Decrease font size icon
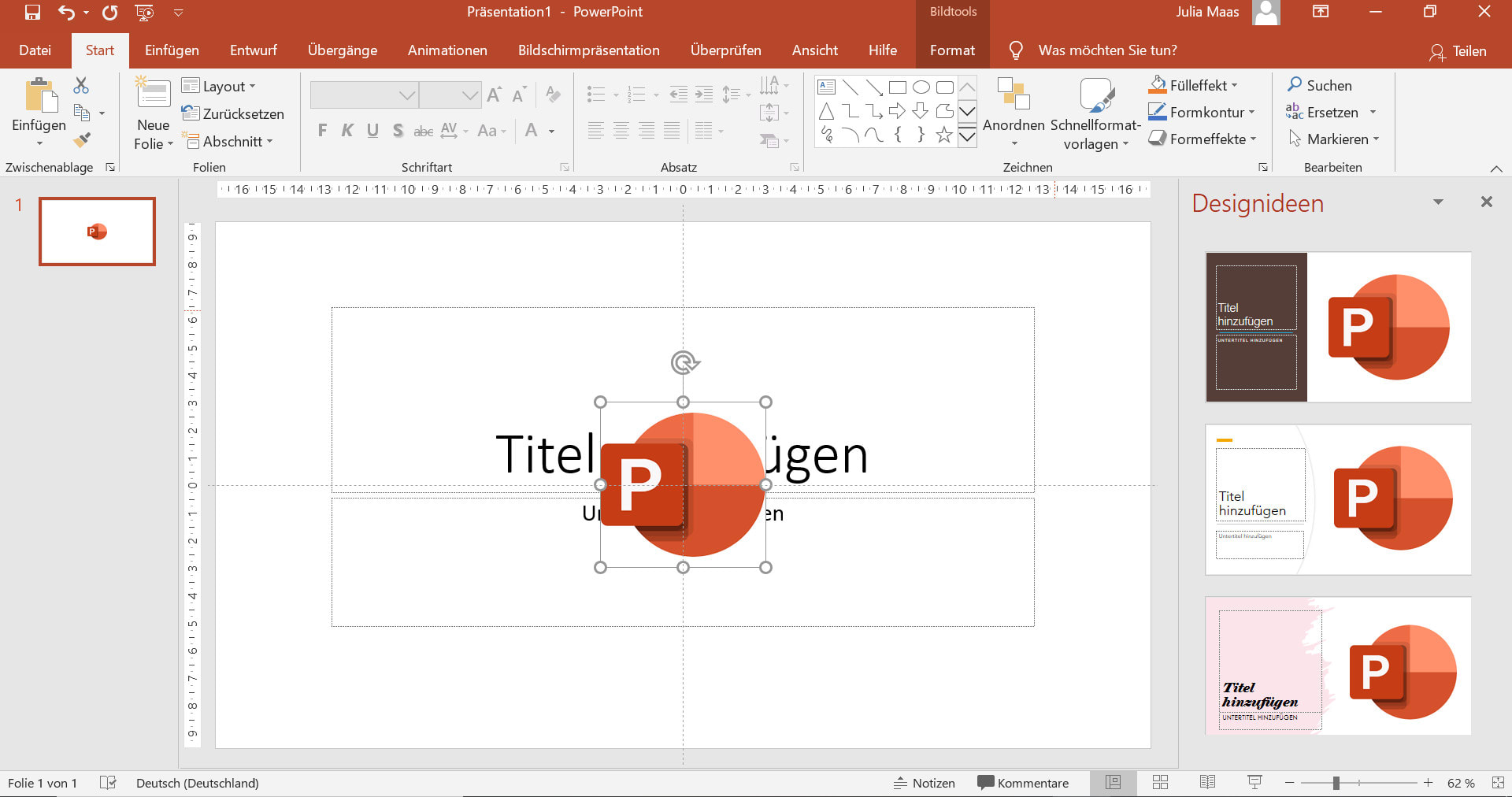Viewport: 1512px width, 797px height. click(x=518, y=95)
